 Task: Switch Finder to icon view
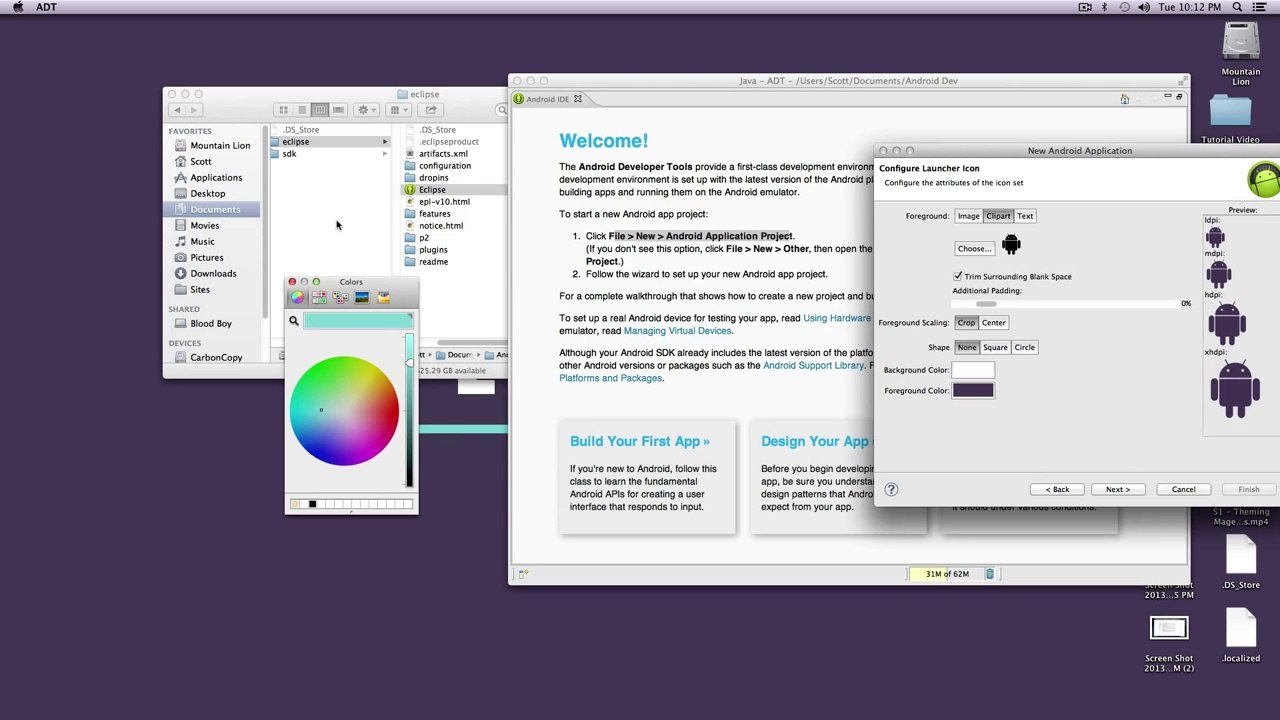click(284, 110)
